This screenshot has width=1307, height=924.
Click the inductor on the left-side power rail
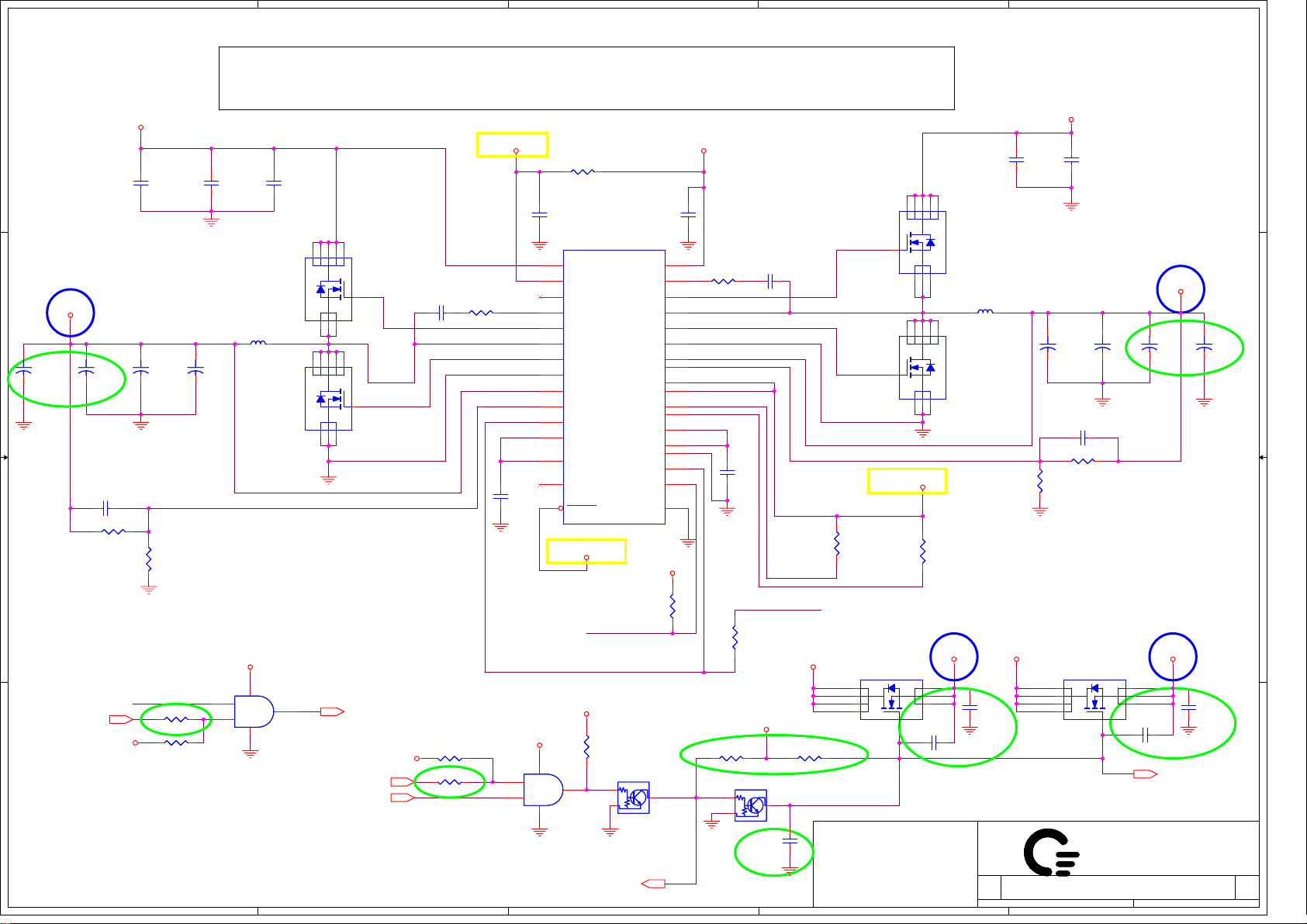[x=258, y=342]
